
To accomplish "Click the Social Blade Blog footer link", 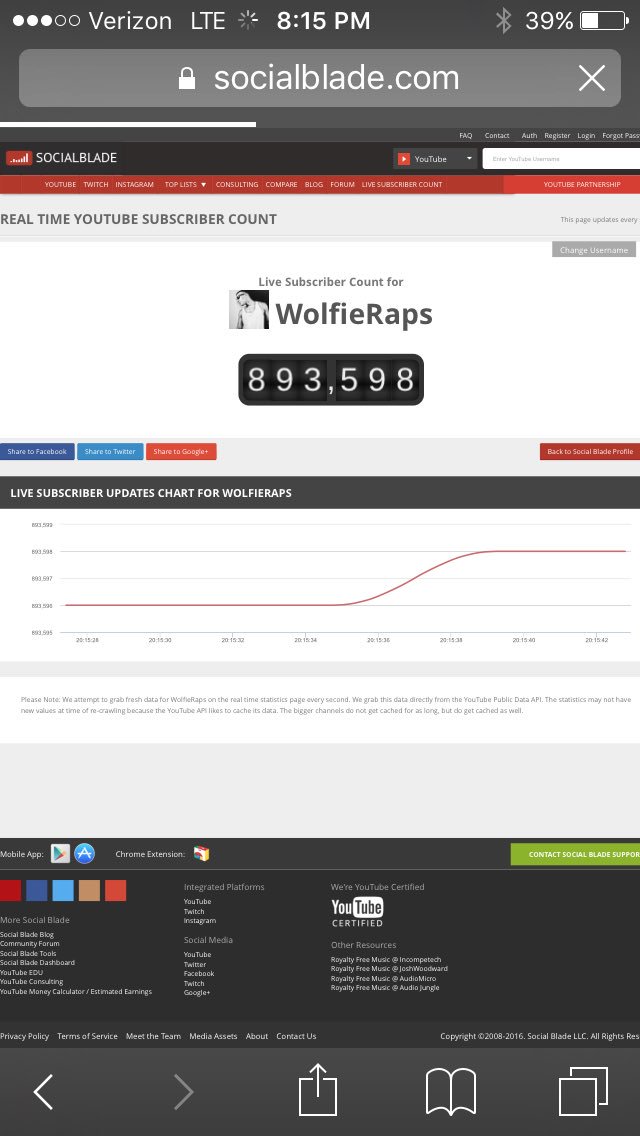I will click(x=27, y=935).
